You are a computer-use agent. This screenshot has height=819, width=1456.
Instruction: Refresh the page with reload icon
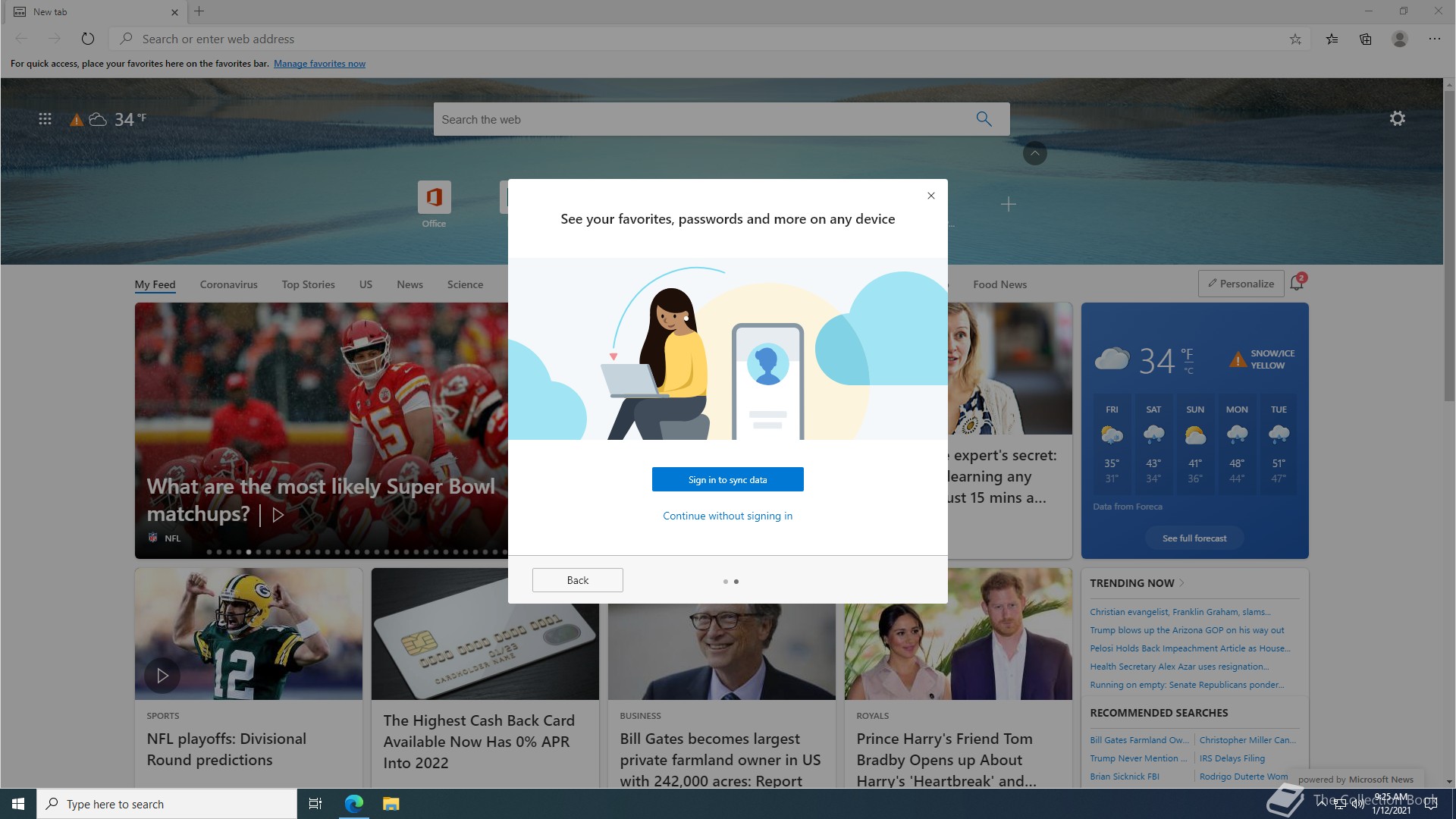(x=88, y=39)
